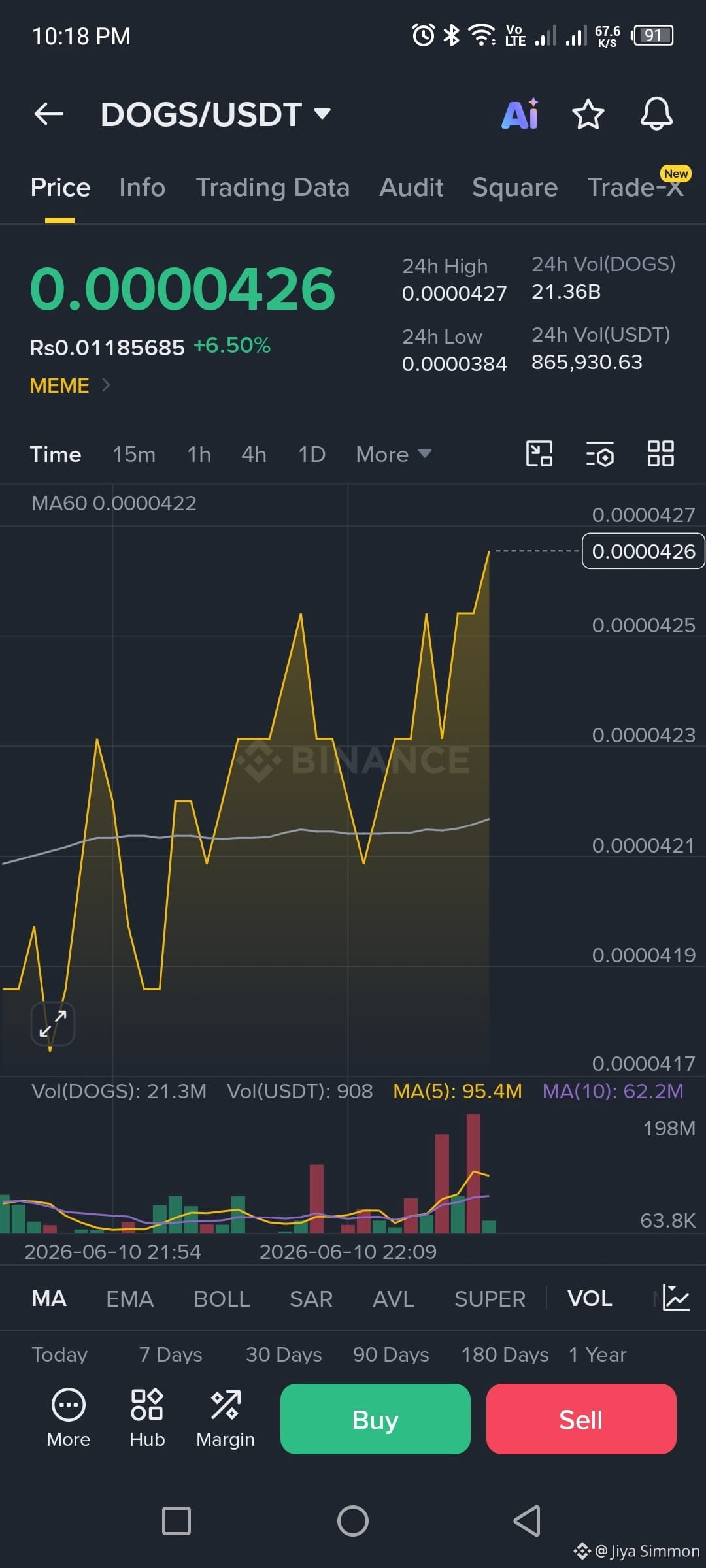706x1568 pixels.
Task: Tap the 24h Low value 0.0000384
Action: coord(454,363)
